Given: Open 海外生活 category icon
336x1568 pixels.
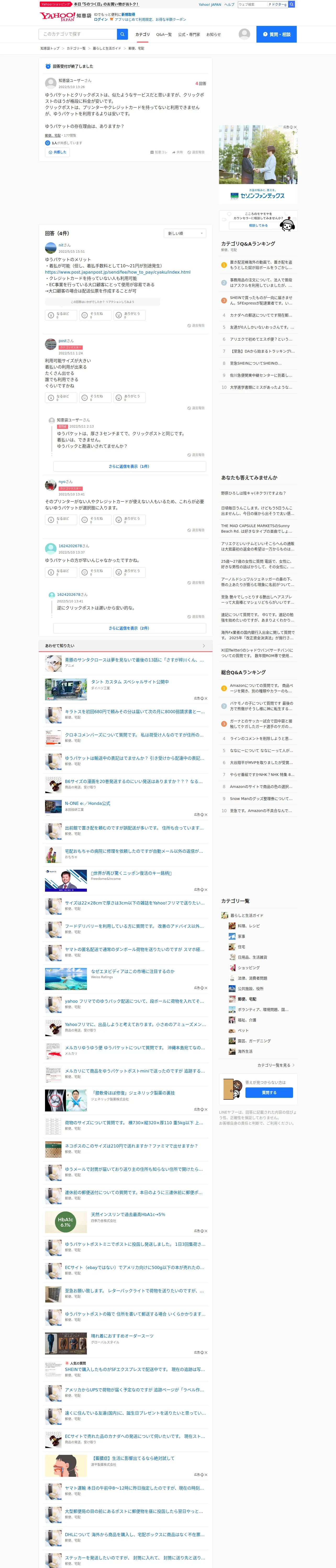Looking at the screenshot, I should 232,1051.
